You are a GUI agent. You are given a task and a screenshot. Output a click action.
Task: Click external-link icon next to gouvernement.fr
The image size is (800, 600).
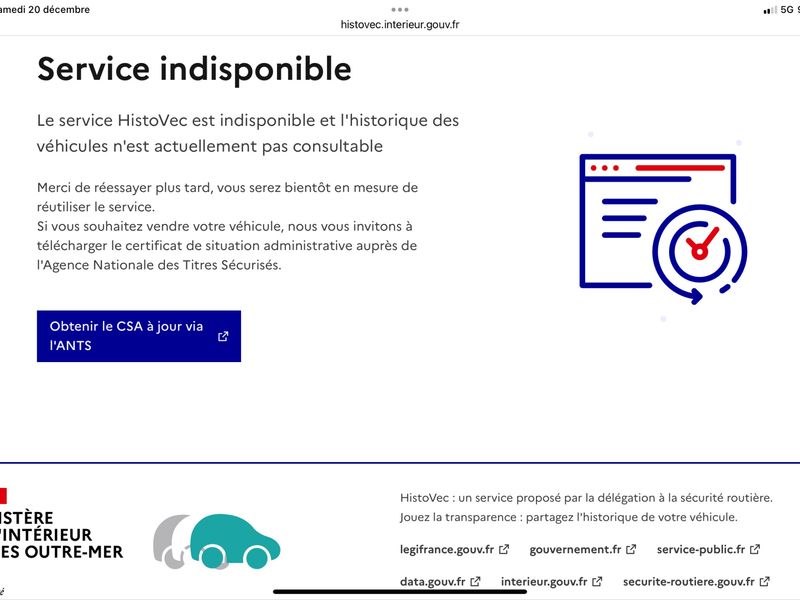point(632,549)
